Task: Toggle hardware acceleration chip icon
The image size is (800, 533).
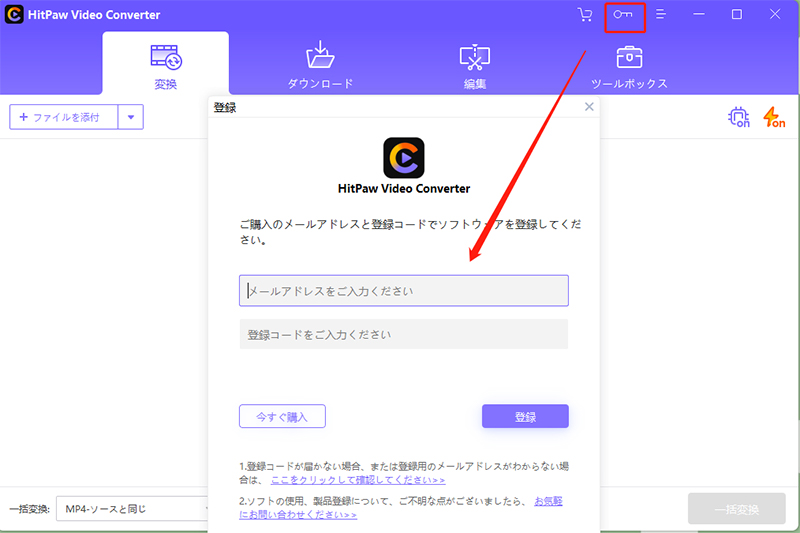Action: click(738, 117)
